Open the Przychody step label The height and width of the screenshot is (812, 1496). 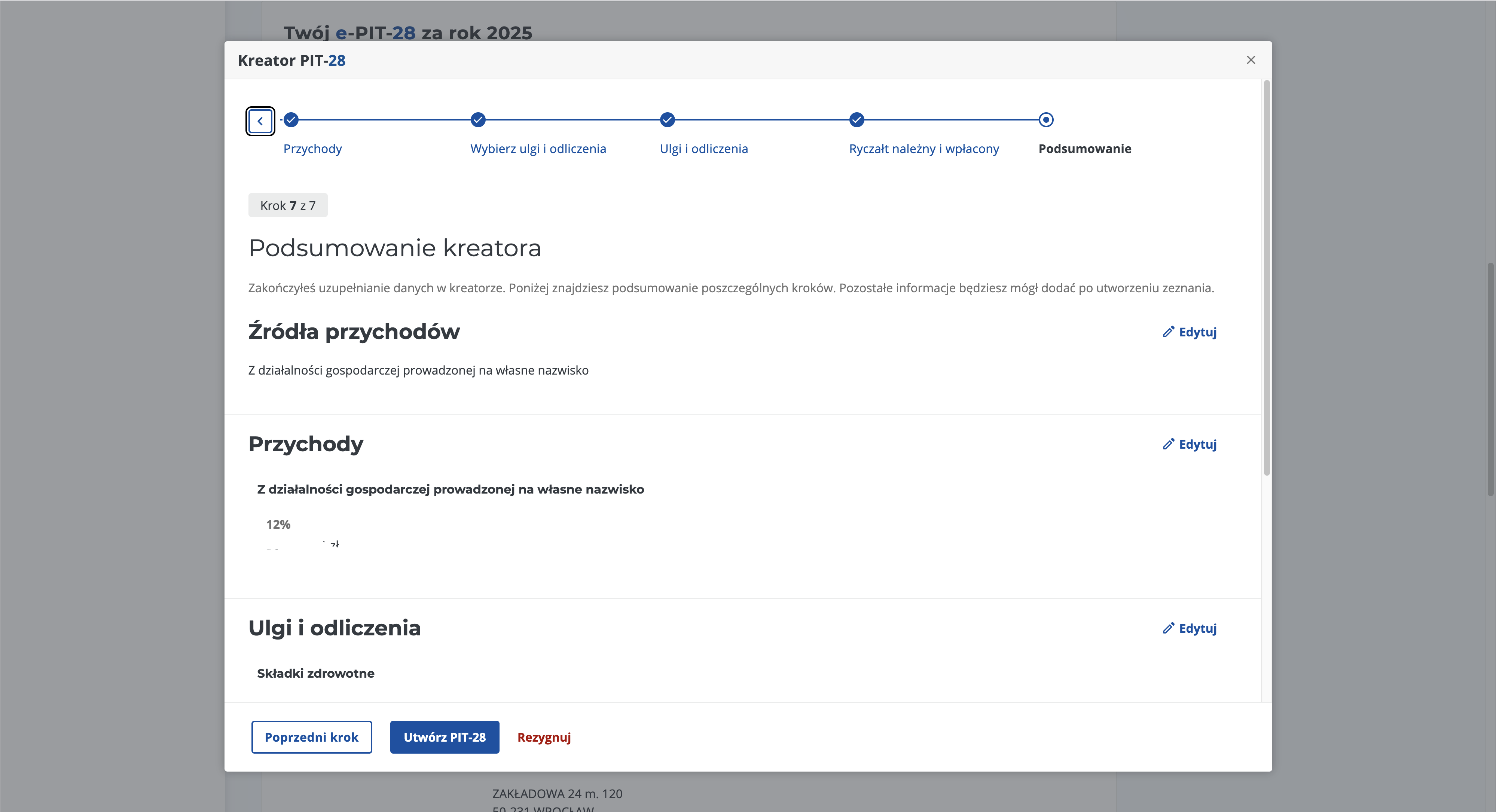312,149
